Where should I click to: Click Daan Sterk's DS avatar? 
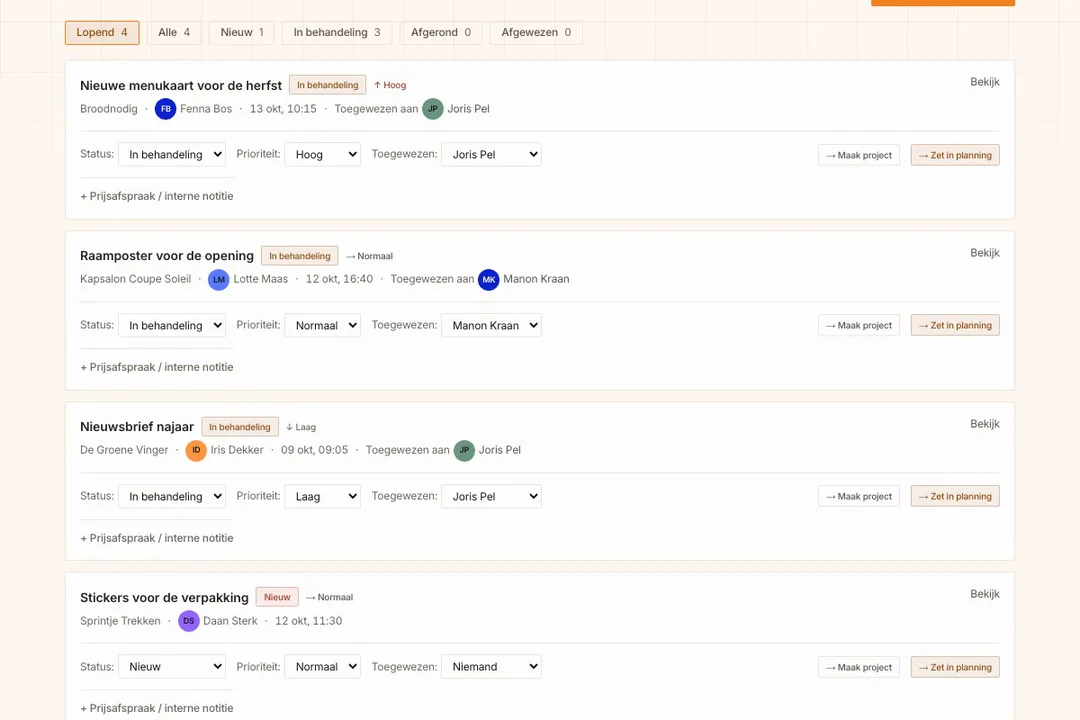pyautogui.click(x=189, y=621)
